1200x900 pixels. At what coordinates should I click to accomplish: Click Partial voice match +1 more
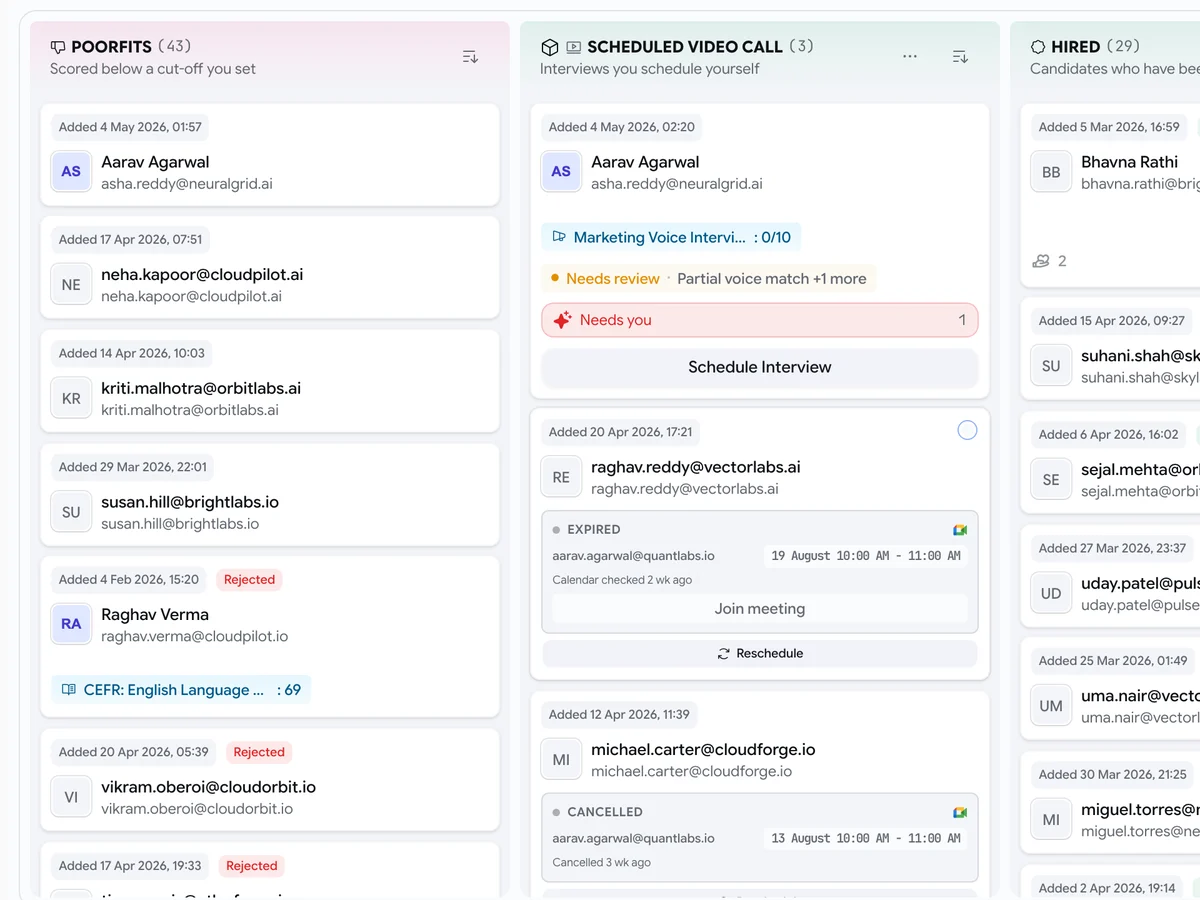tap(772, 279)
